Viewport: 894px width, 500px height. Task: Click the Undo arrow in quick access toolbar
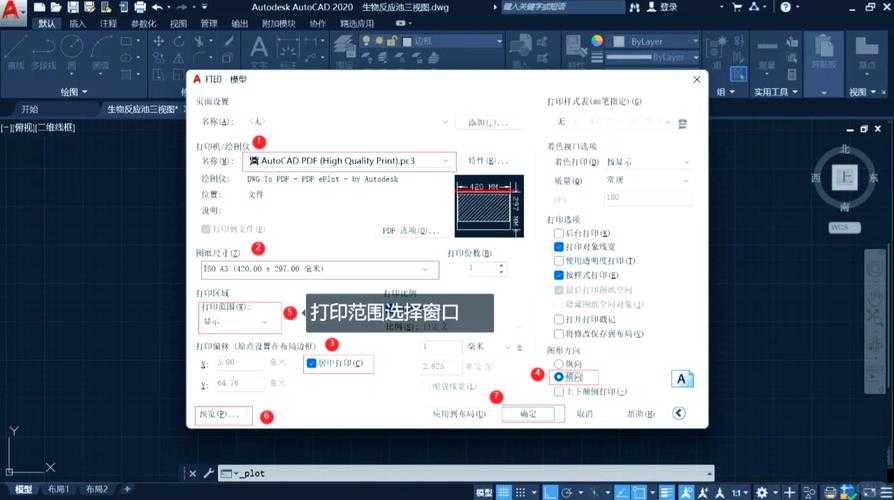pos(157,7)
